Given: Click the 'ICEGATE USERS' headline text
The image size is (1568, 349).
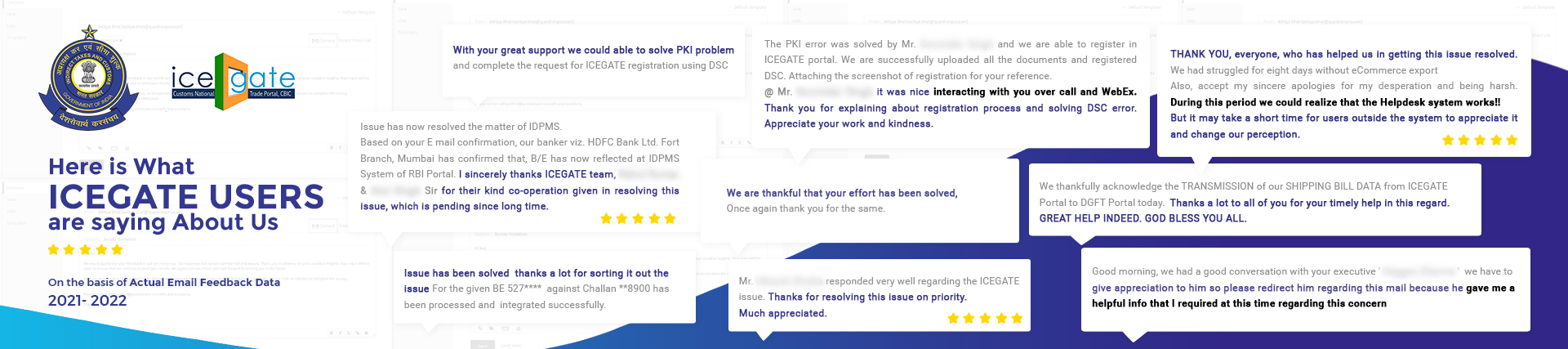Looking at the screenshot, I should (x=186, y=197).
